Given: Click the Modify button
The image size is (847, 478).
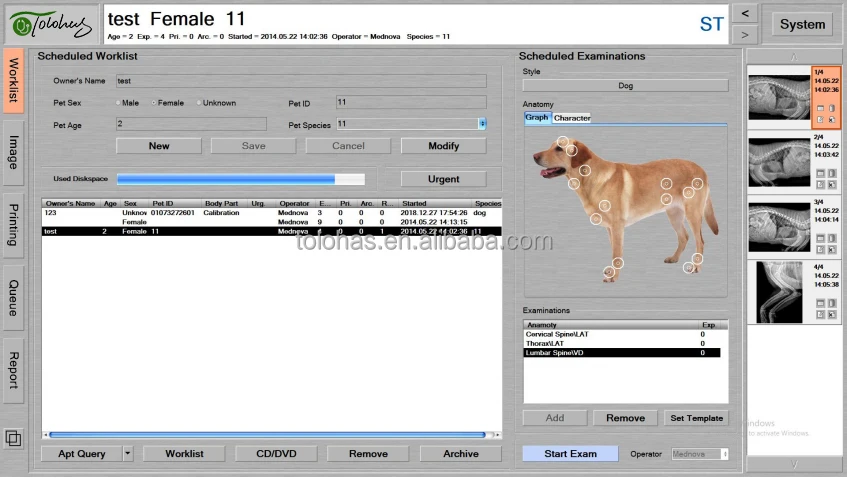Looking at the screenshot, I should point(443,146).
